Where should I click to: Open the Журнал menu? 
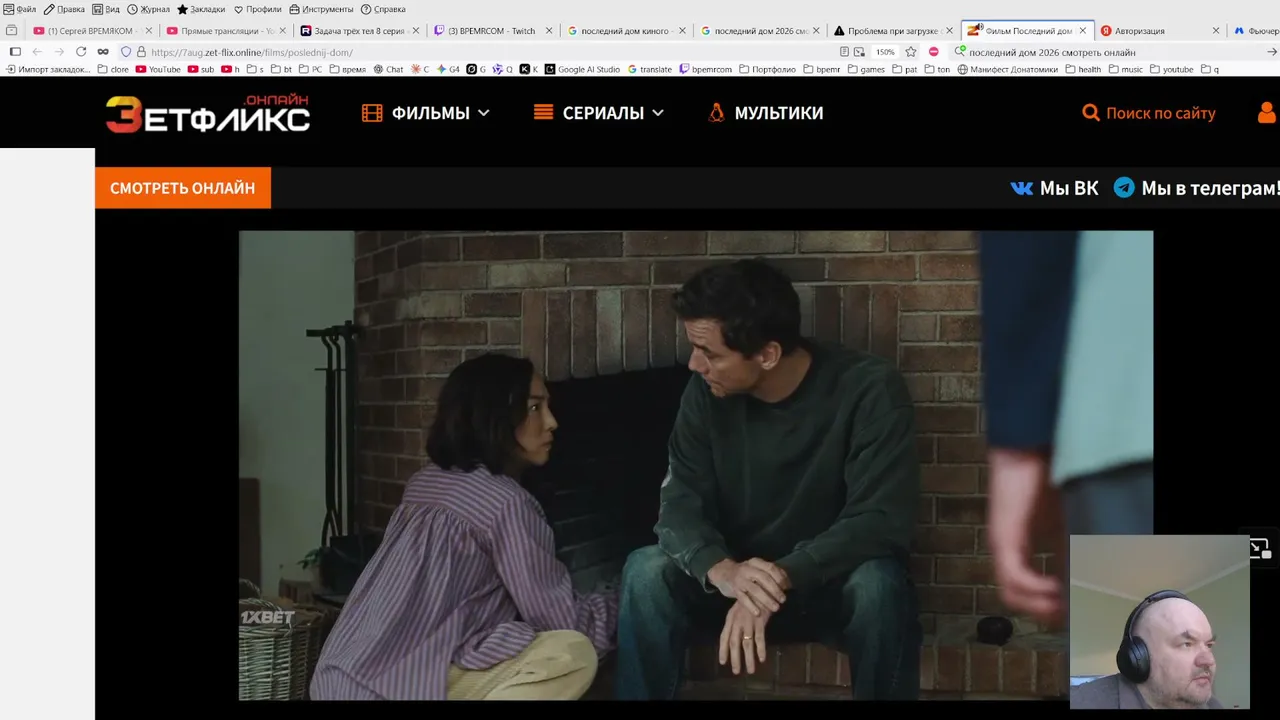click(148, 9)
